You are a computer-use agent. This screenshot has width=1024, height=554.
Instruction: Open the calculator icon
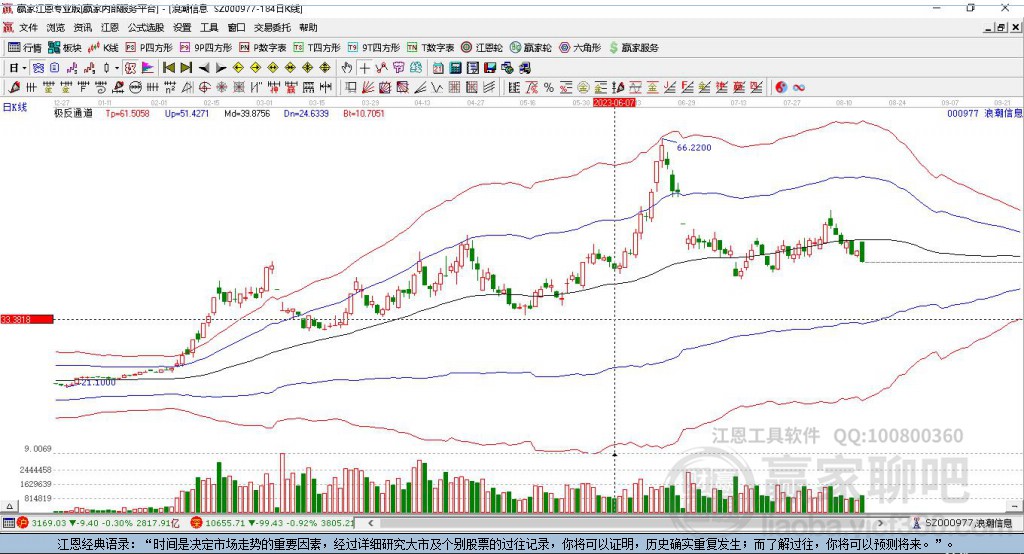pos(455,68)
